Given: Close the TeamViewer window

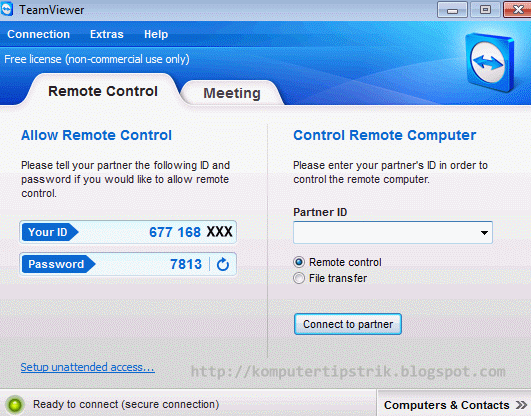Looking at the screenshot, I should pos(517,9).
